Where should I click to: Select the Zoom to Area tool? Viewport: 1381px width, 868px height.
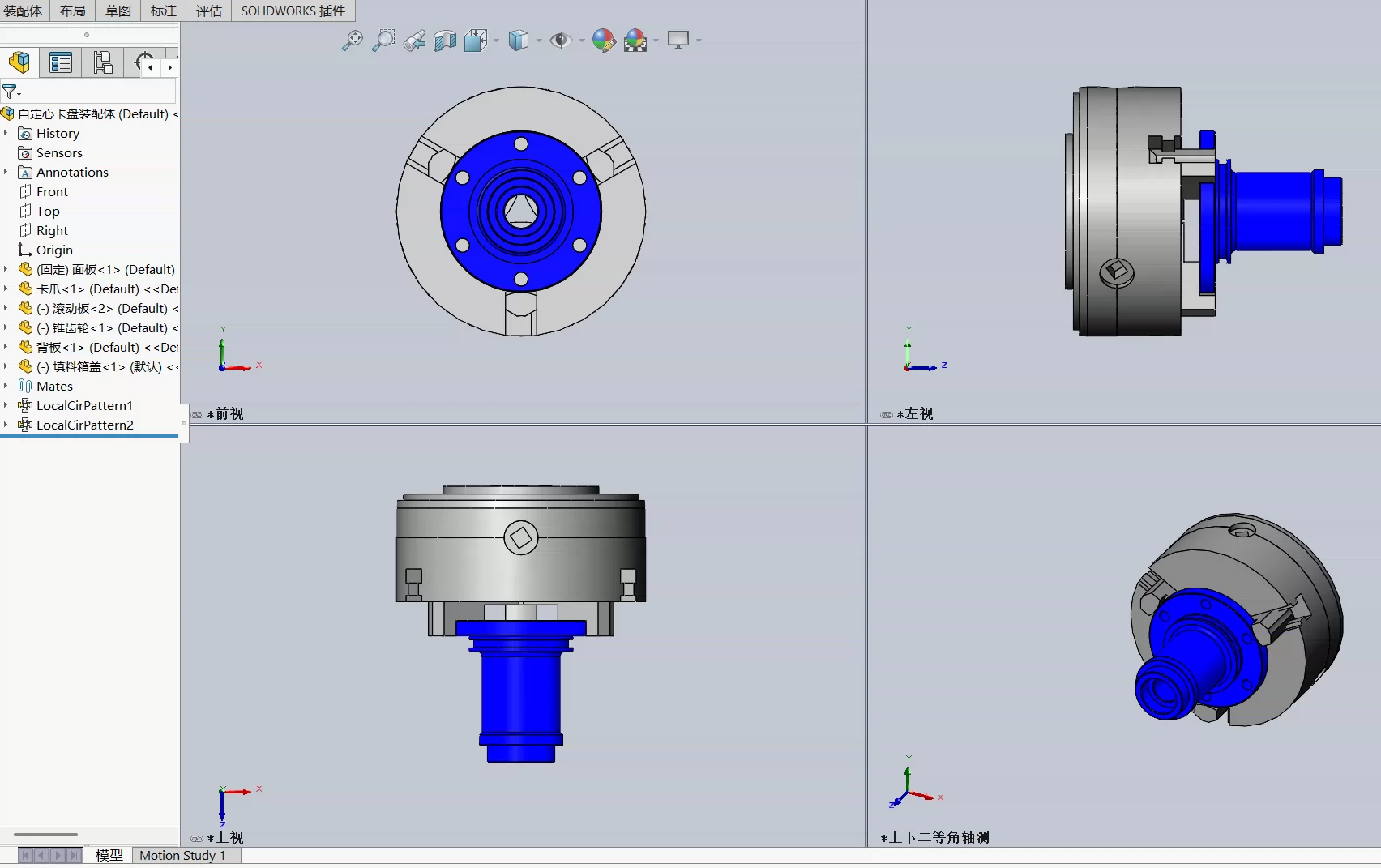click(x=383, y=40)
